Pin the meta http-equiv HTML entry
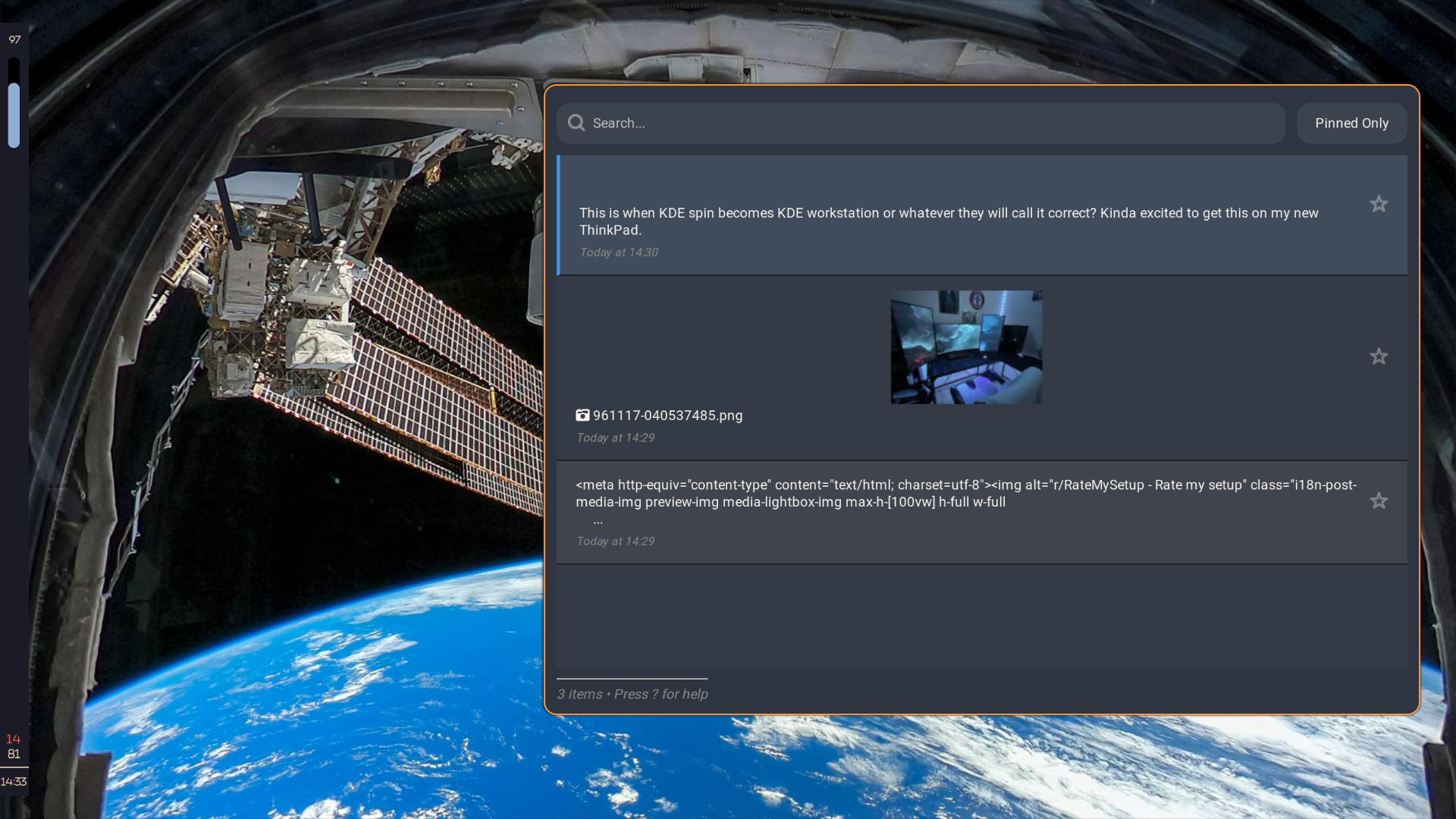The width and height of the screenshot is (1456, 819). click(1379, 500)
